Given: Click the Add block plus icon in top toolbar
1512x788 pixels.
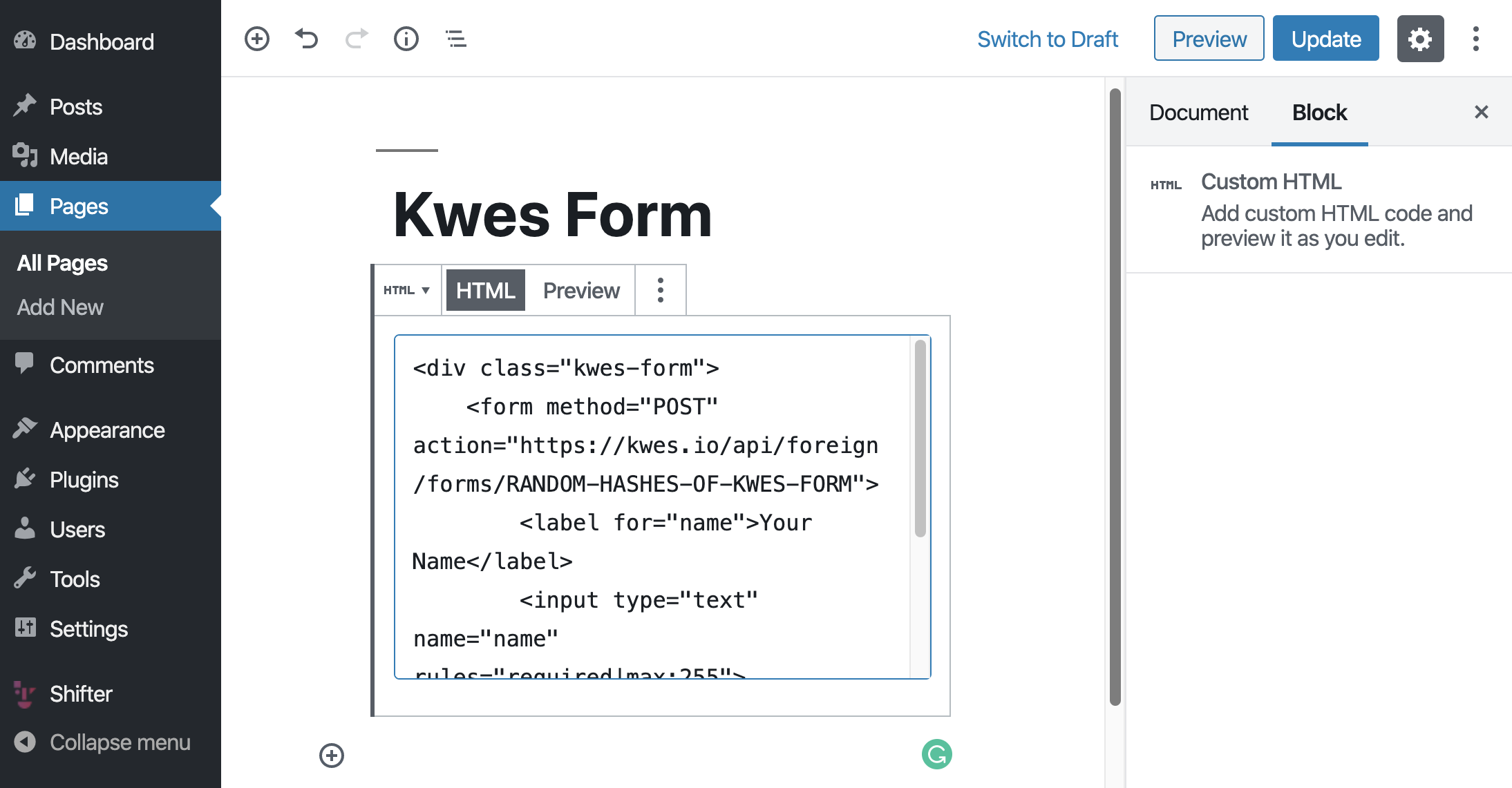Looking at the screenshot, I should pos(257,39).
